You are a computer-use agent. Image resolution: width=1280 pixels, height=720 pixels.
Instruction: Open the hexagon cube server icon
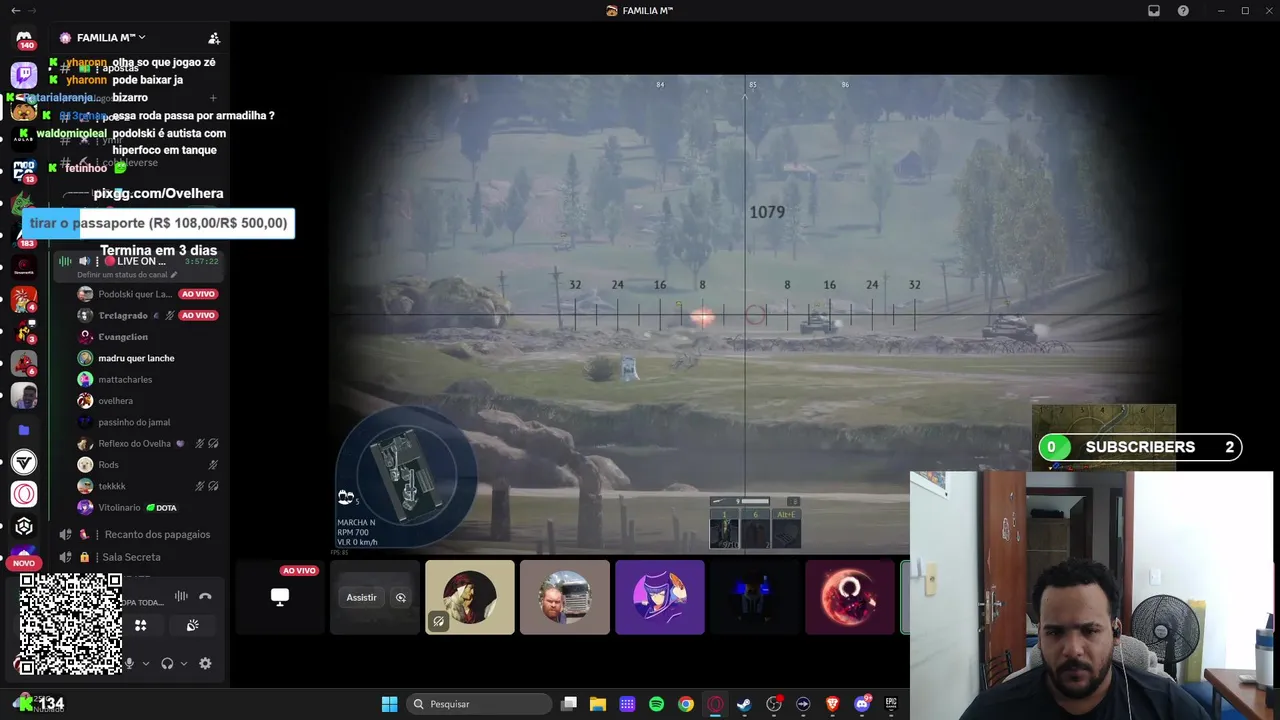[x=24, y=526]
